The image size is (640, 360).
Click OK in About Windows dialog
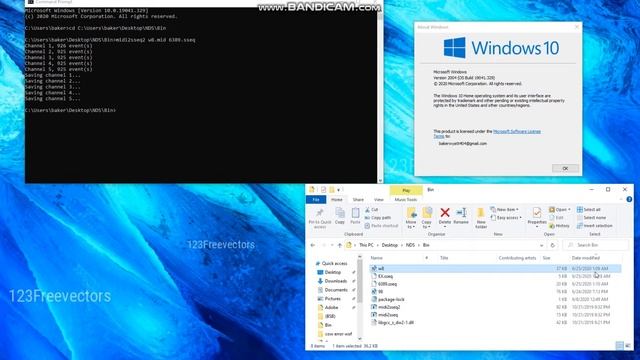click(x=565, y=168)
